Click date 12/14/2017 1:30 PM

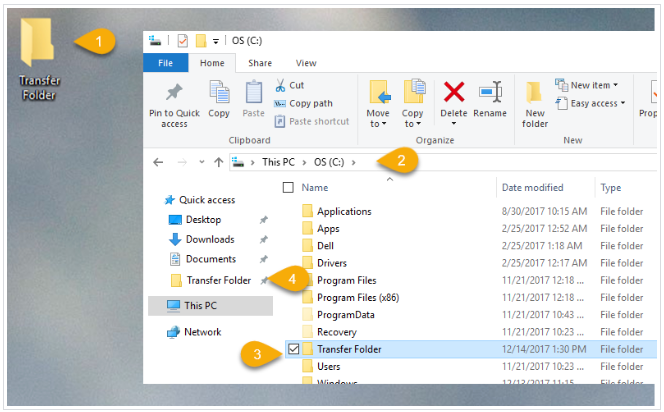pyautogui.click(x=544, y=349)
